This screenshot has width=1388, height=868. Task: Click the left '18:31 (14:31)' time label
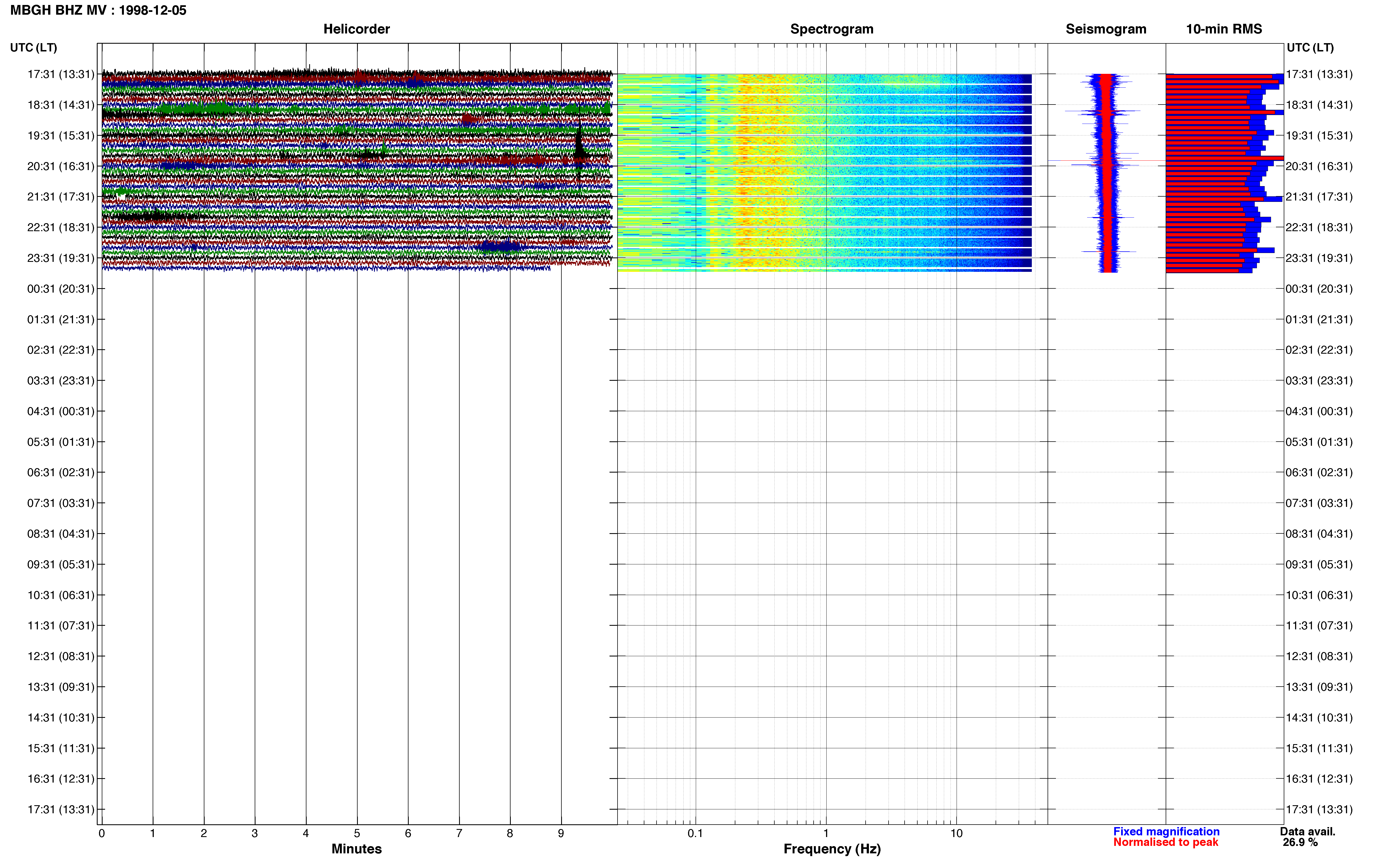coord(61,105)
